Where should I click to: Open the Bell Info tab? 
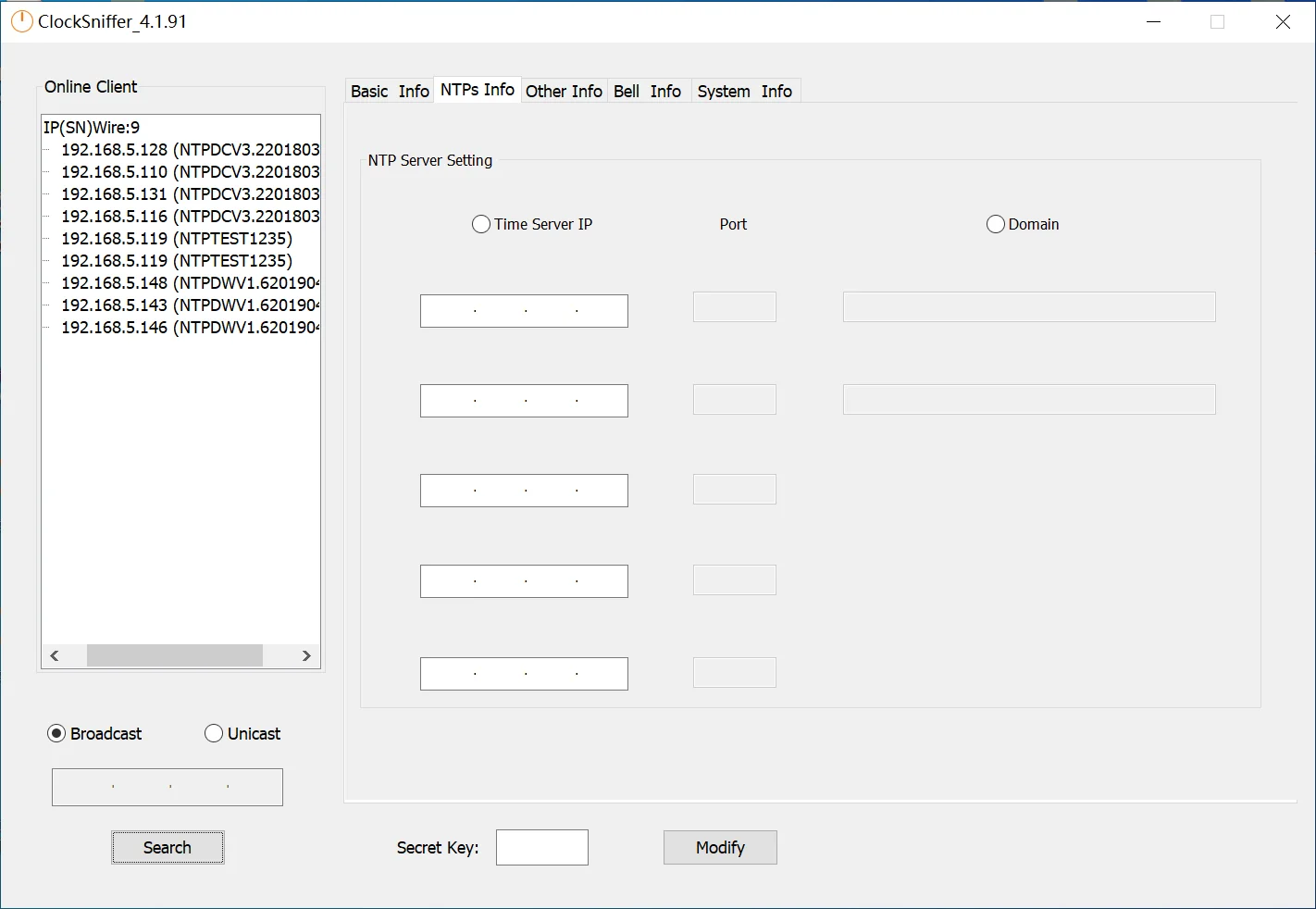coord(647,91)
